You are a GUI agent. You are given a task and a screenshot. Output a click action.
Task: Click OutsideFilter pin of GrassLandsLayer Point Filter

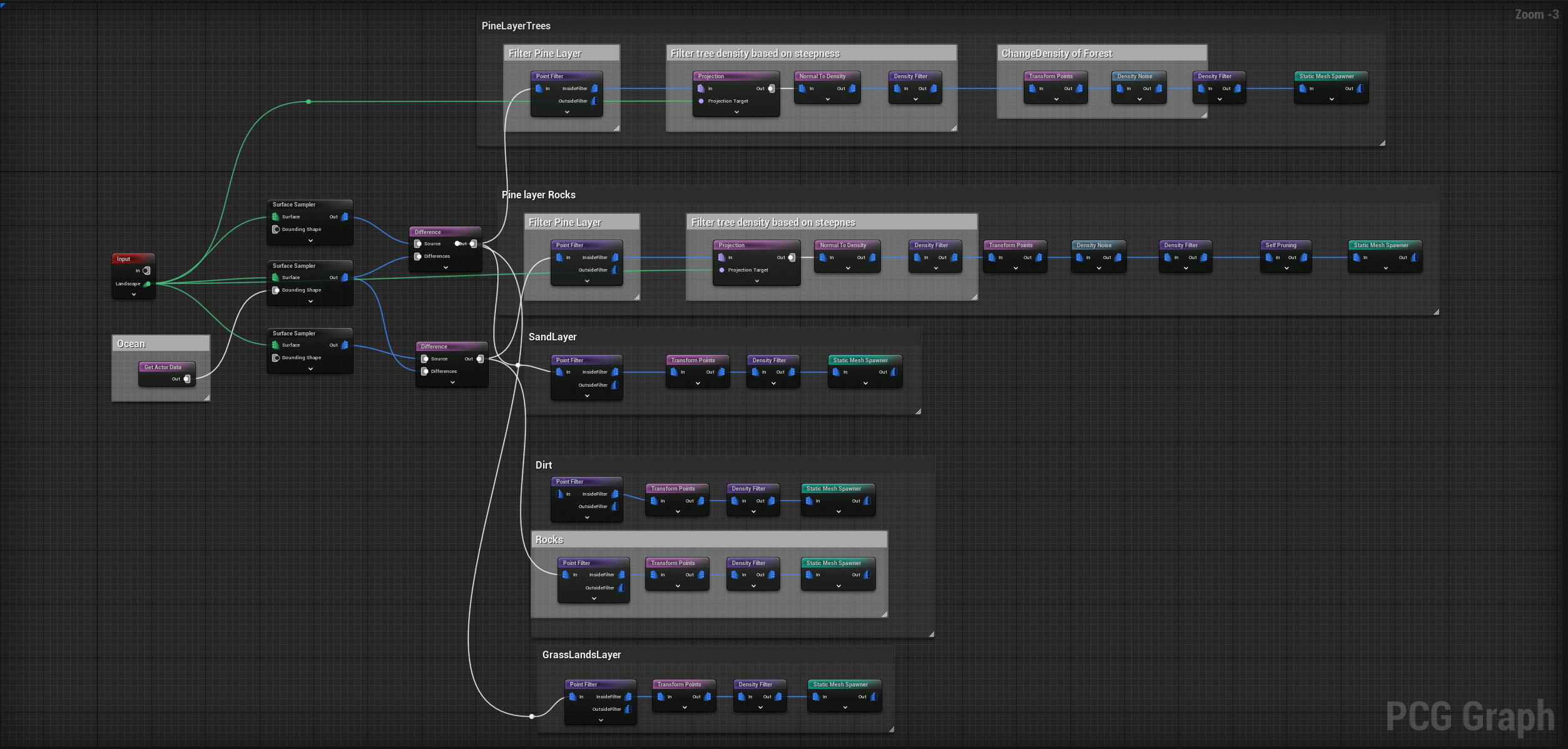[x=628, y=710]
